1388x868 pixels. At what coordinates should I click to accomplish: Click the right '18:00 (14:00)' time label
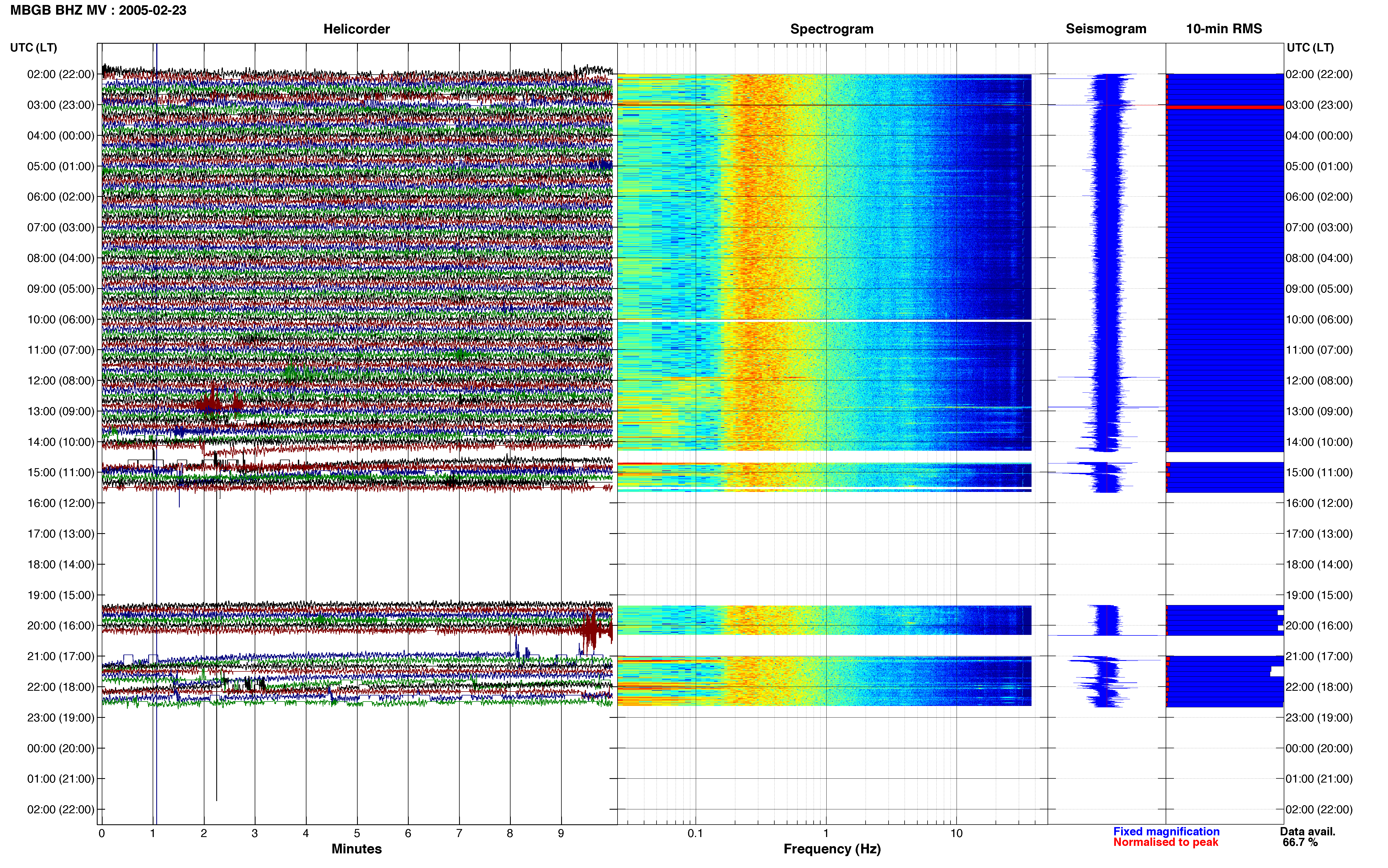[1319, 564]
